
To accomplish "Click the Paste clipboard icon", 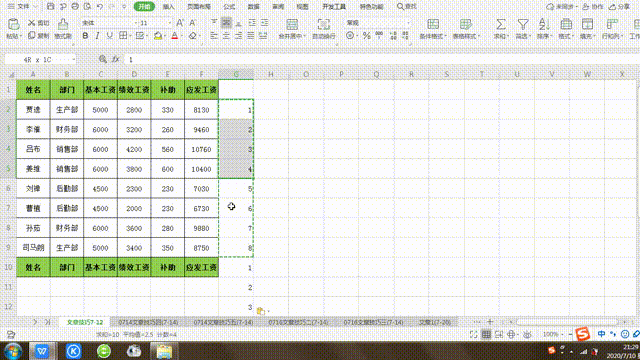I will click(x=13, y=24).
